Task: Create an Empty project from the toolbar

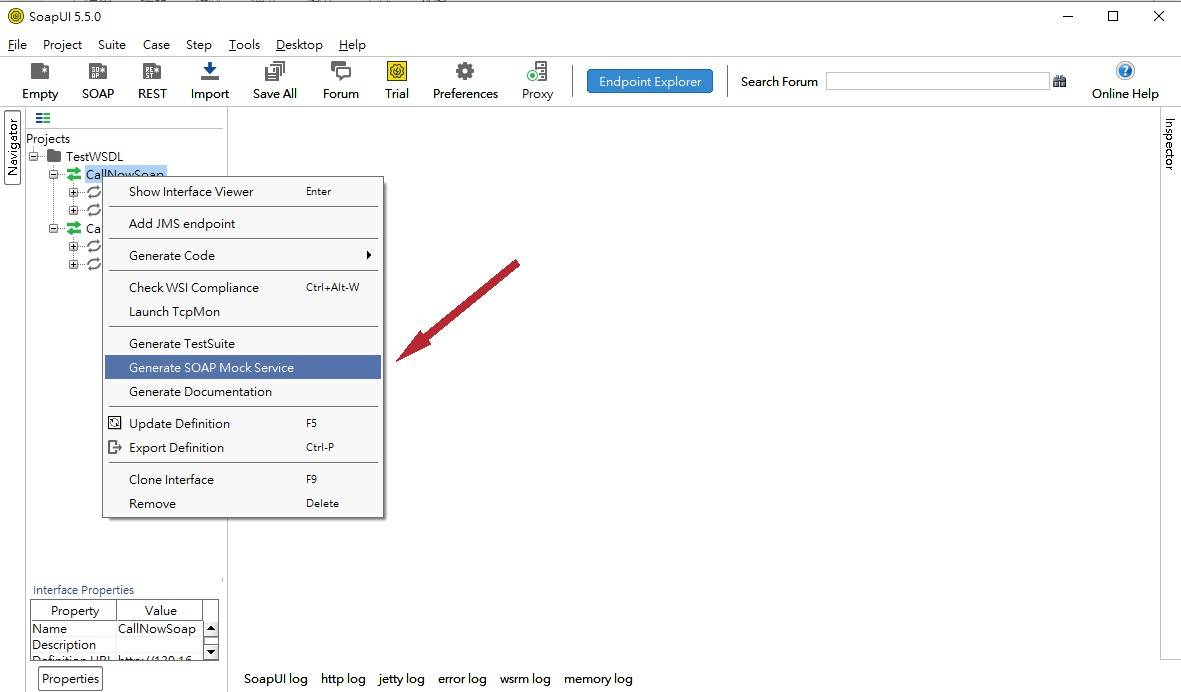Action: [40, 72]
